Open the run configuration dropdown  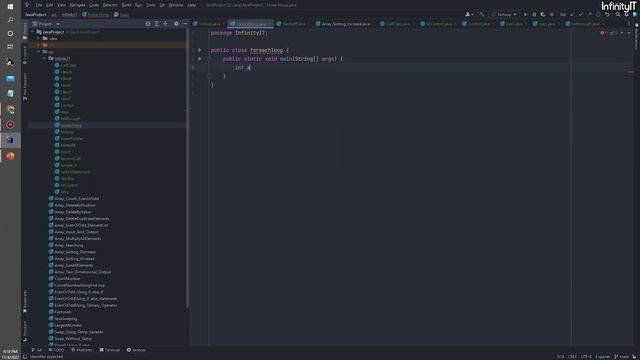coord(504,14)
